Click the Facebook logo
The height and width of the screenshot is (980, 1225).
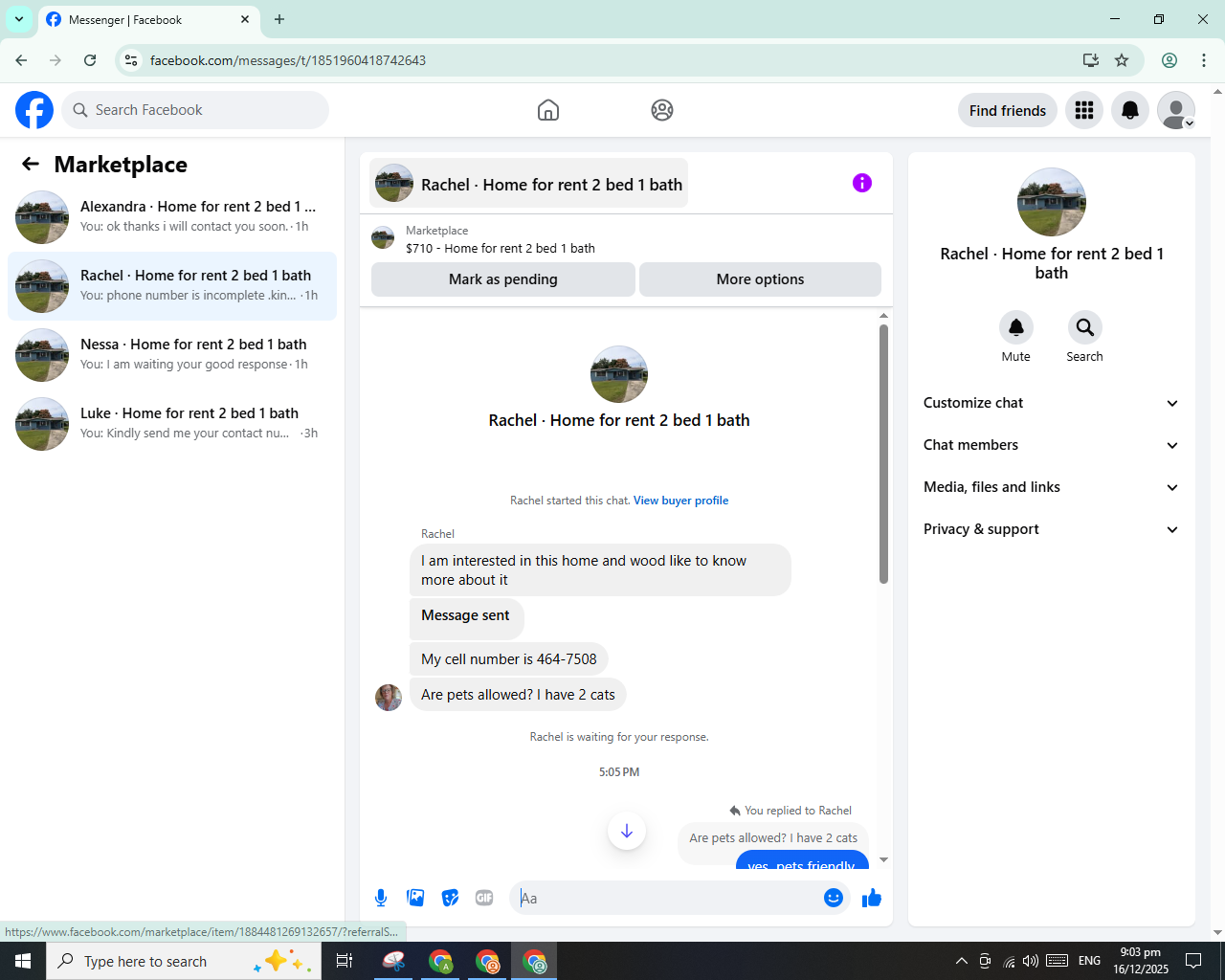tap(34, 110)
